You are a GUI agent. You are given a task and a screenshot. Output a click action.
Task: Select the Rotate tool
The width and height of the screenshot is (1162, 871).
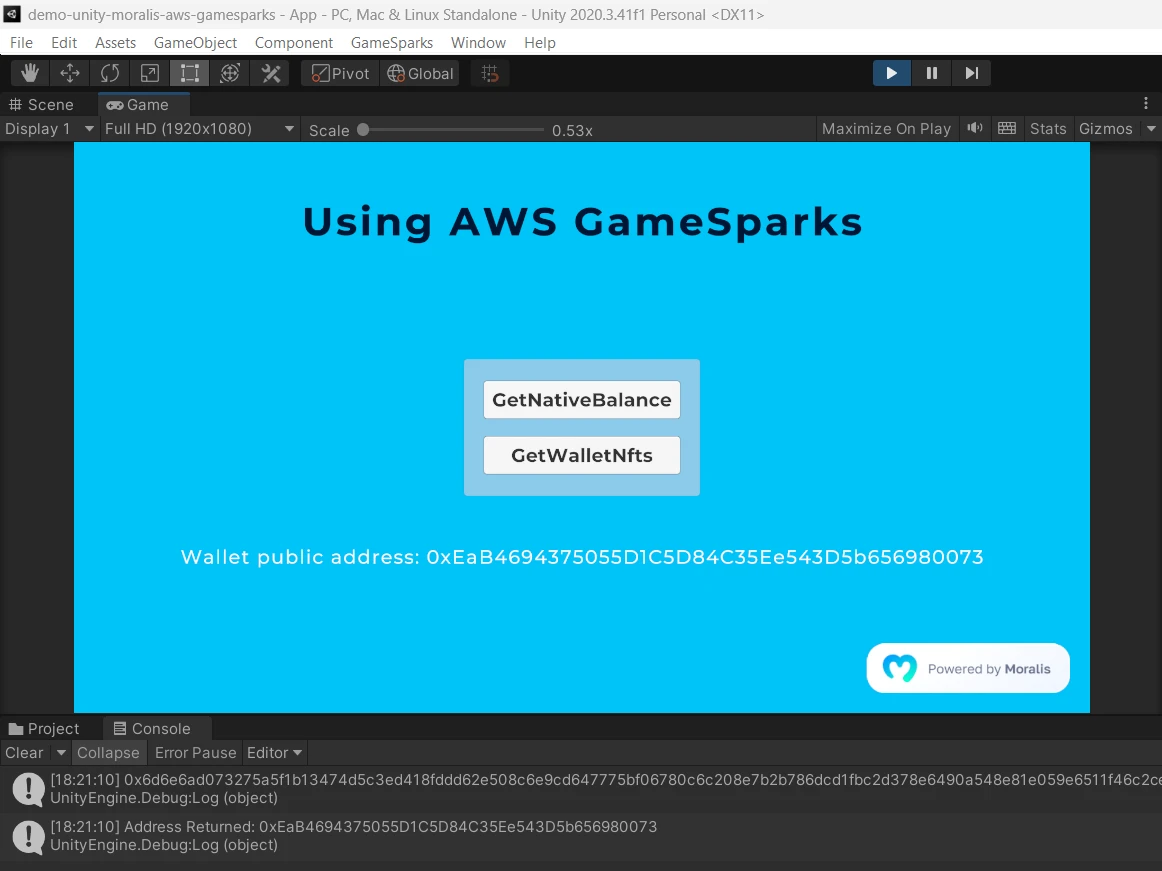tap(110, 74)
